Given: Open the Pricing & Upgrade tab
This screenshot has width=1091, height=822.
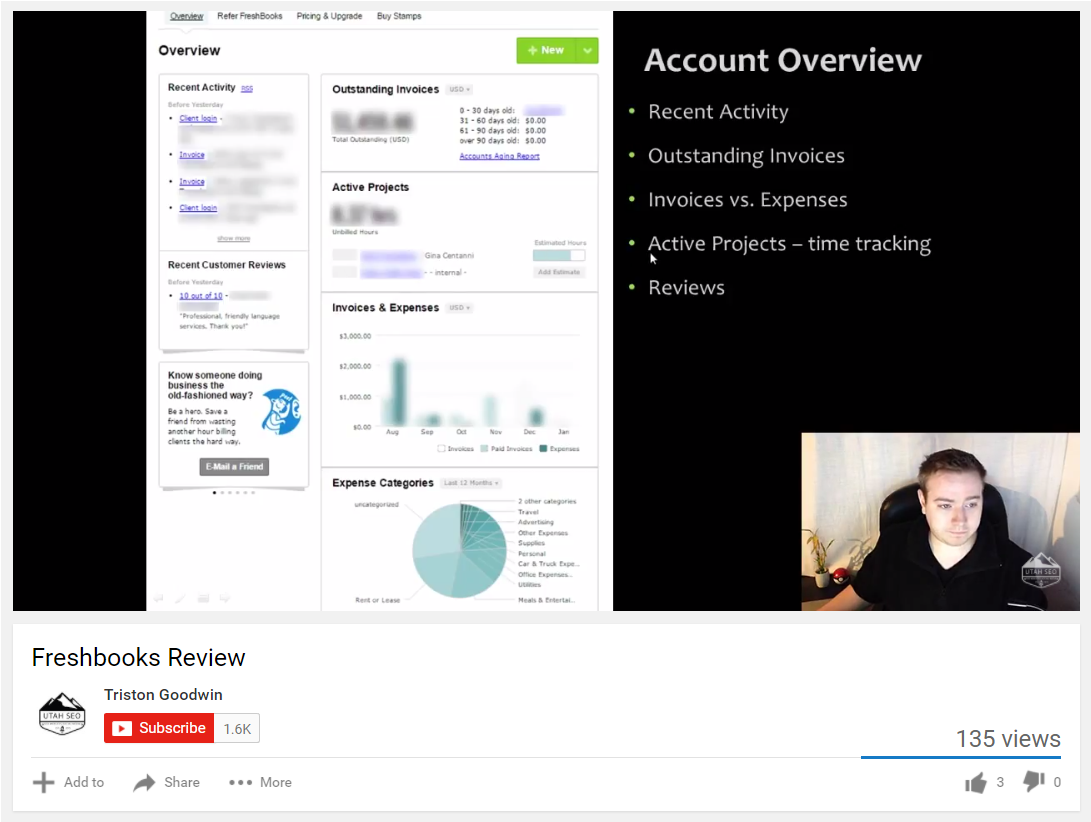Looking at the screenshot, I should (x=329, y=16).
